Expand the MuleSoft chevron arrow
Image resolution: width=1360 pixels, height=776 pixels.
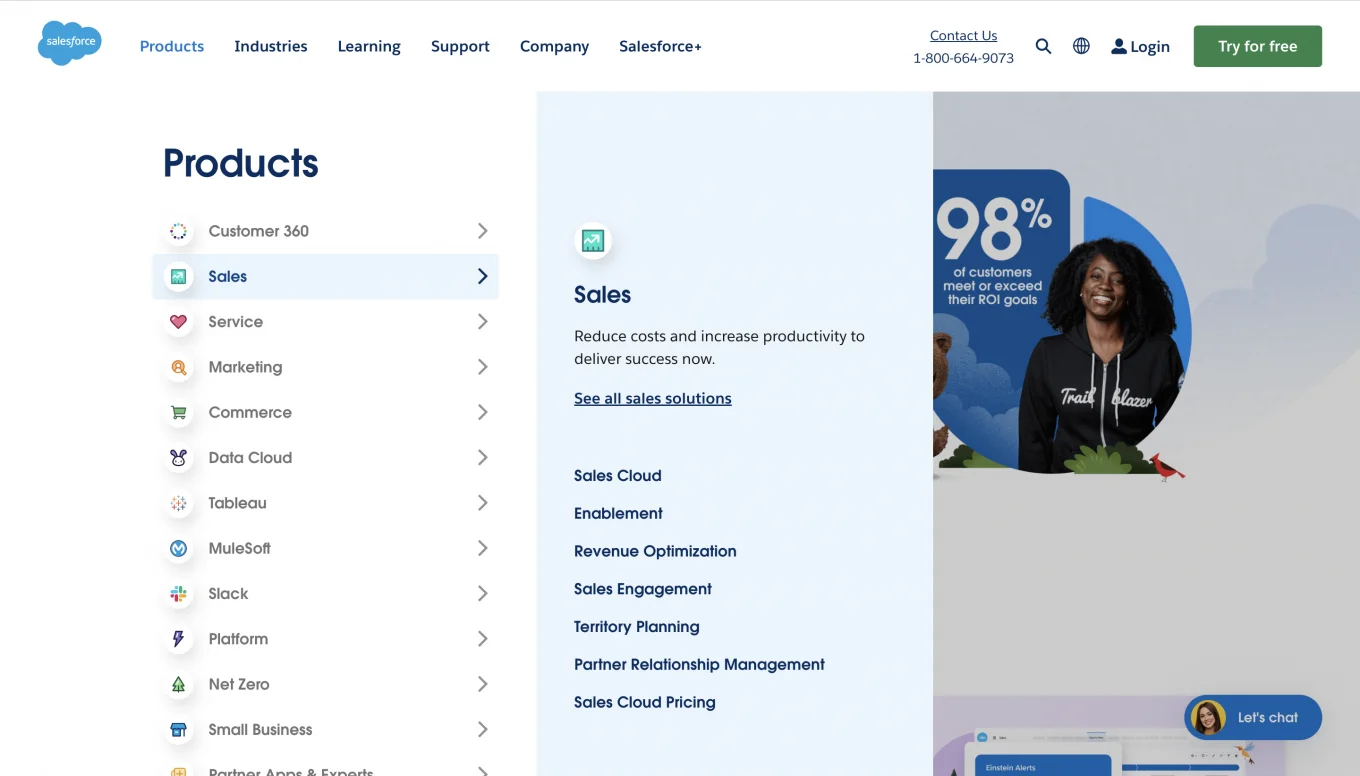[482, 548]
